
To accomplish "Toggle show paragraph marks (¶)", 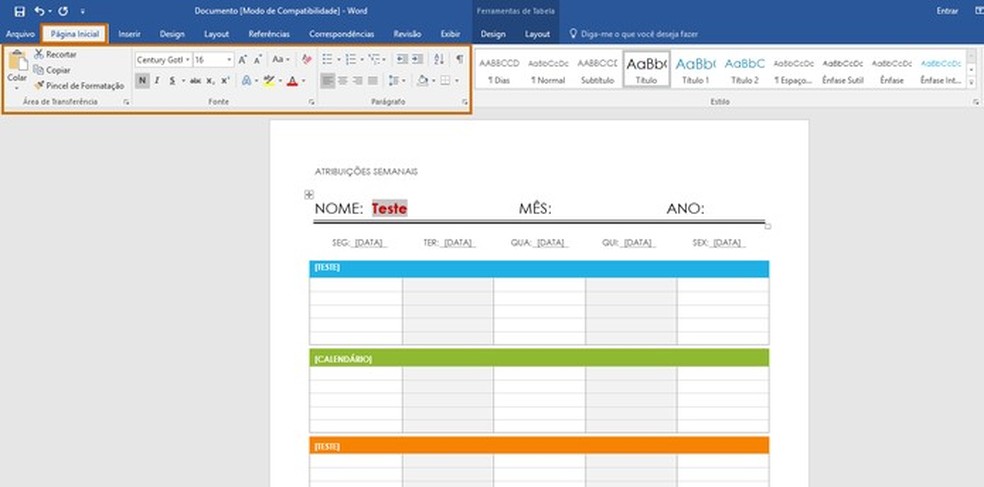I will [459, 60].
